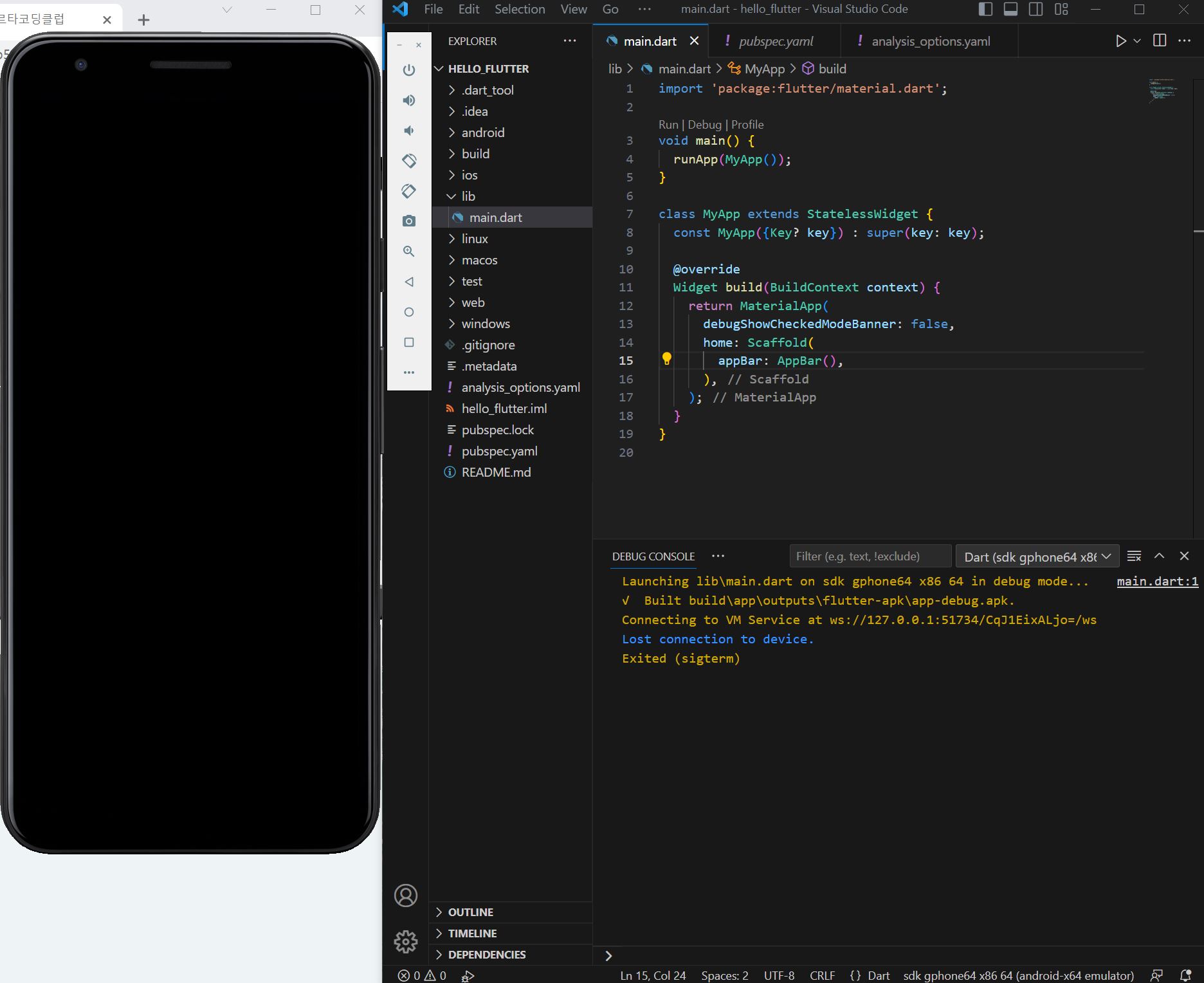1204x983 pixels.
Task: Toggle the bottom panel visibility
Action: (x=1010, y=9)
